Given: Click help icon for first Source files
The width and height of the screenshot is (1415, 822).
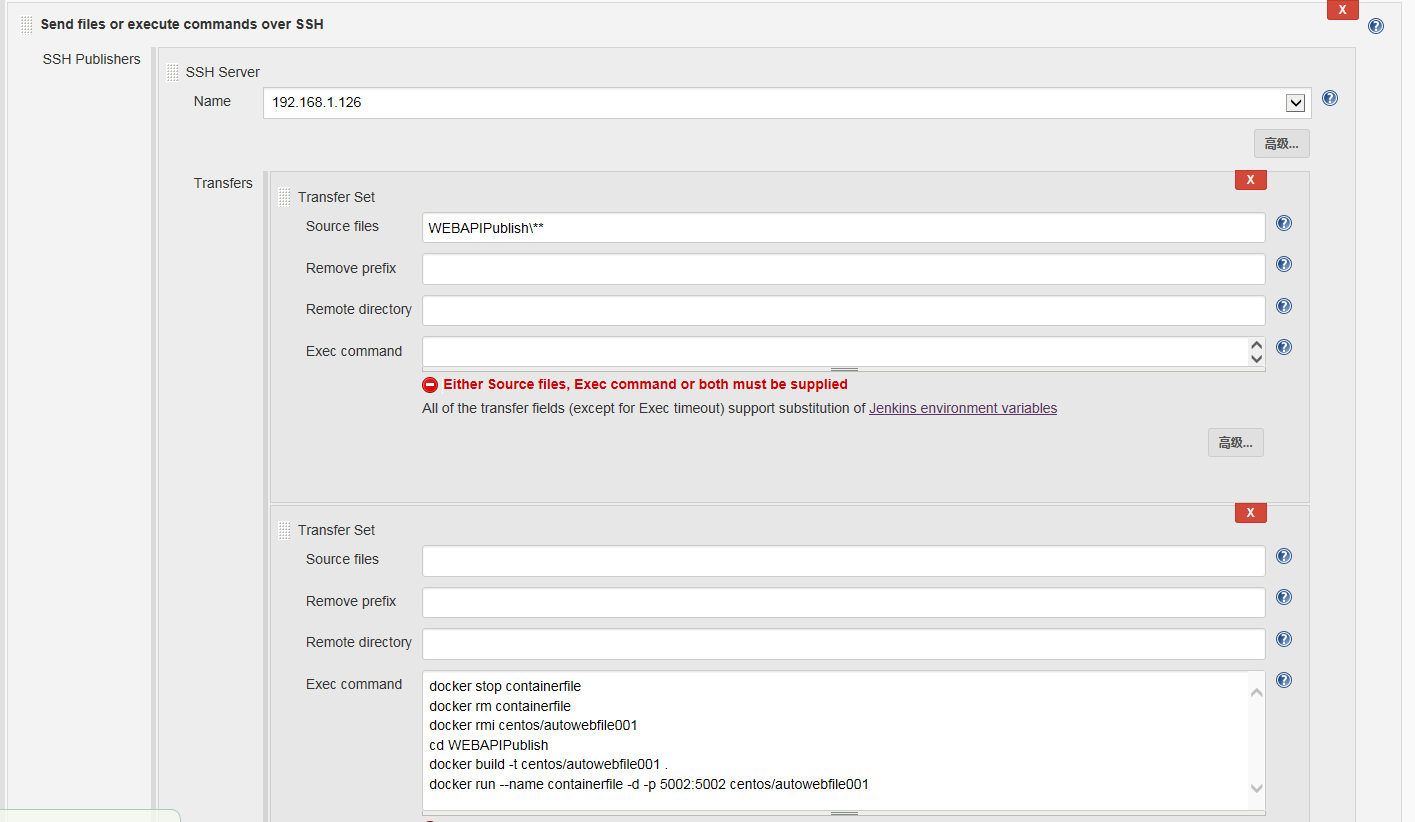Looking at the screenshot, I should click(1284, 223).
